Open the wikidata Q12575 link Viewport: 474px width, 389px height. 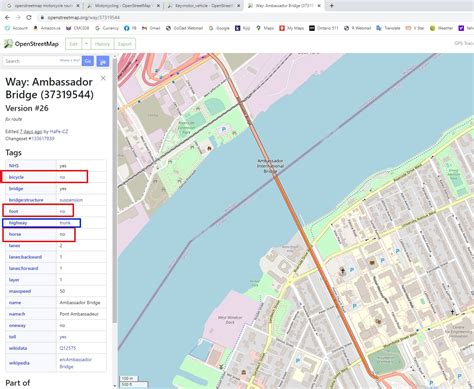68,348
